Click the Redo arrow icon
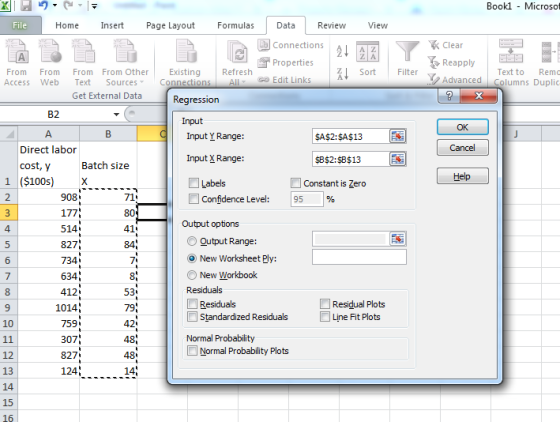Image resolution: width=560 pixels, height=422 pixels. [69, 5]
